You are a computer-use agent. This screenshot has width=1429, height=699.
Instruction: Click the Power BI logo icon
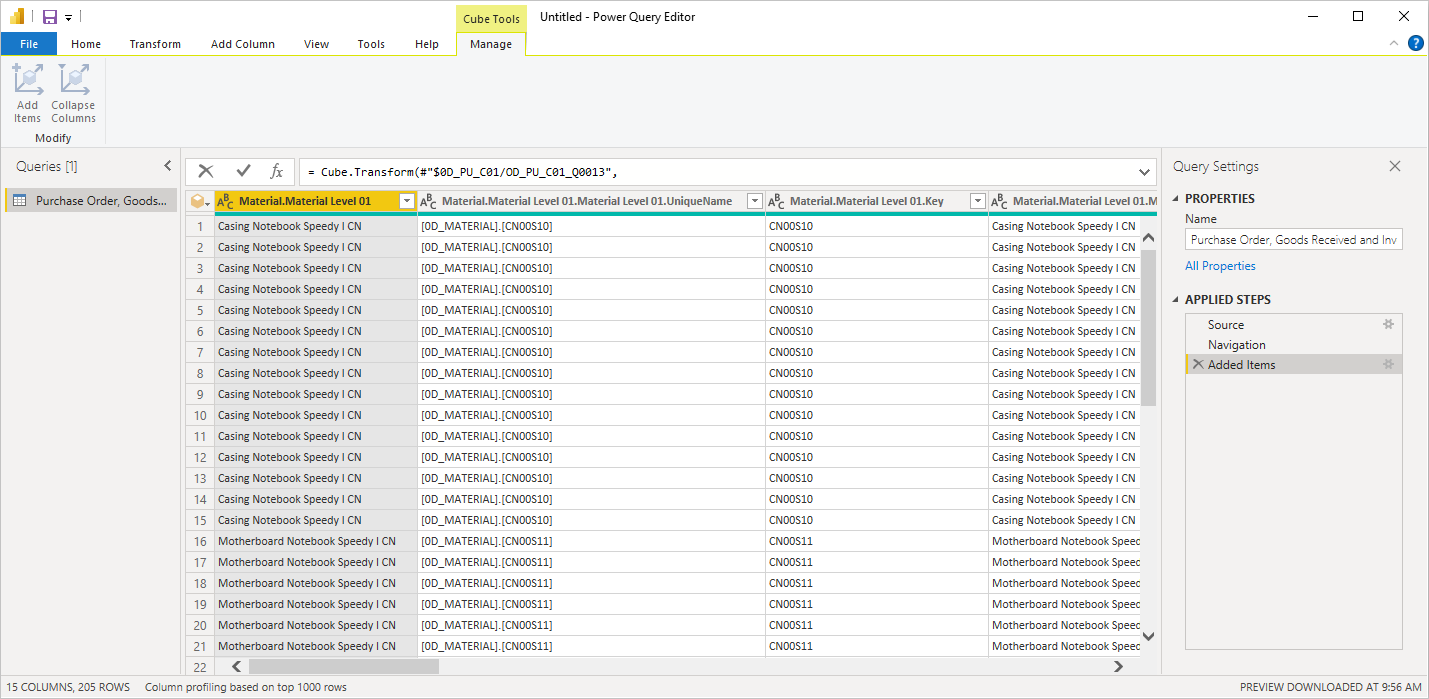[x=17, y=17]
